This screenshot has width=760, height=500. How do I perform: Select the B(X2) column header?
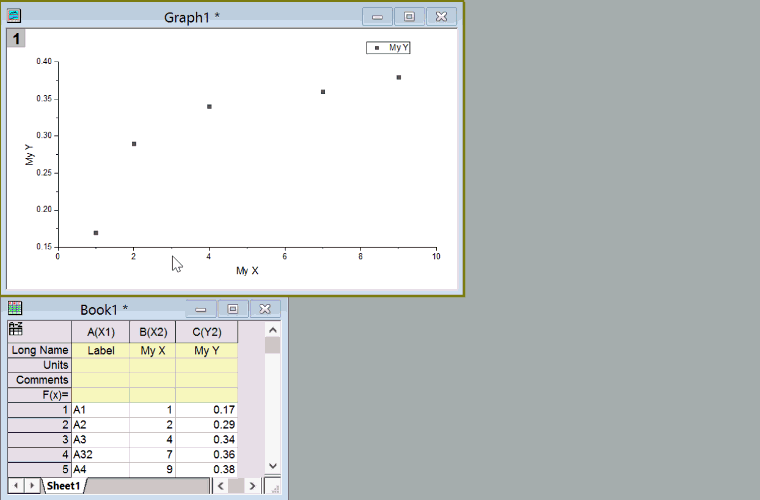click(152, 331)
